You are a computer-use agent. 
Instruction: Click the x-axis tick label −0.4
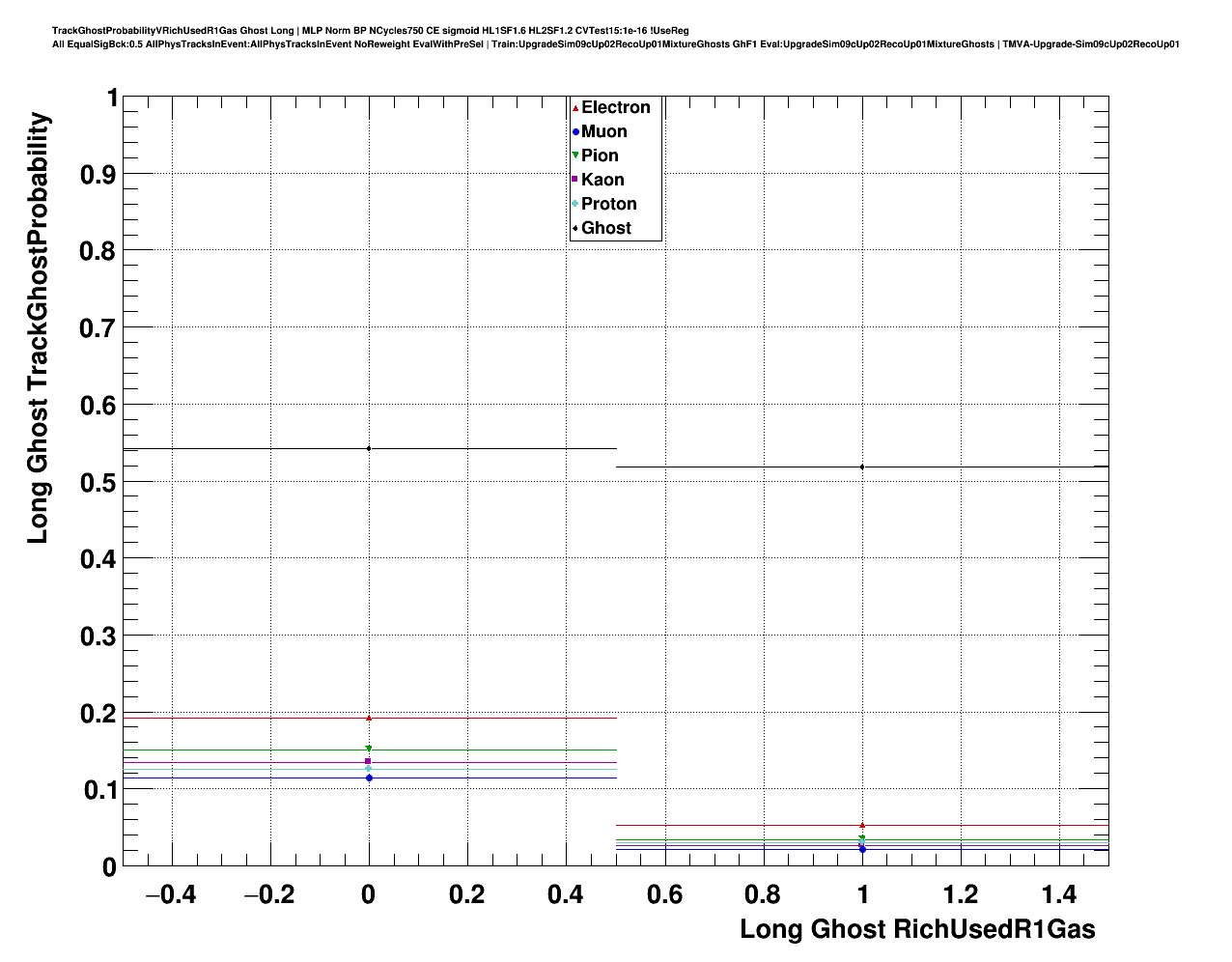[x=170, y=894]
